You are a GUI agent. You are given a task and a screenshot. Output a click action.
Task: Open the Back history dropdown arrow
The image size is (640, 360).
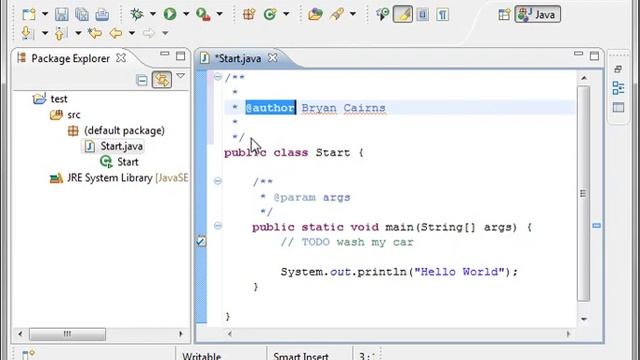point(132,33)
